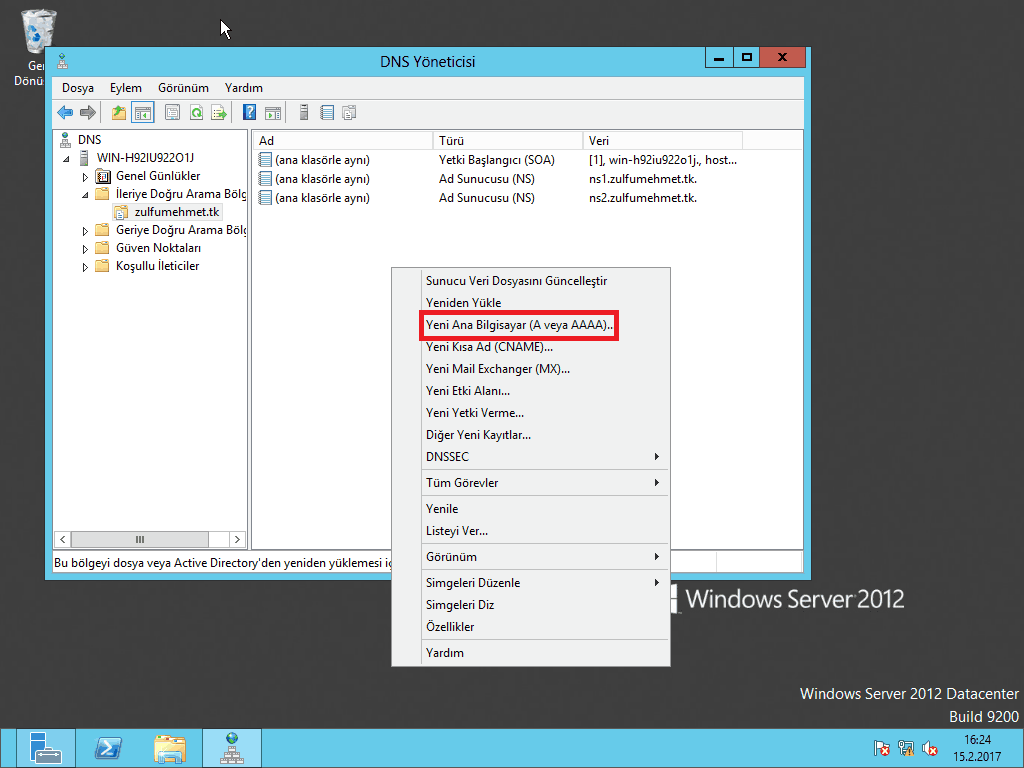Select the ns2.zulfumehmet.tk. record
This screenshot has width=1024, height=768.
click(x=643, y=198)
